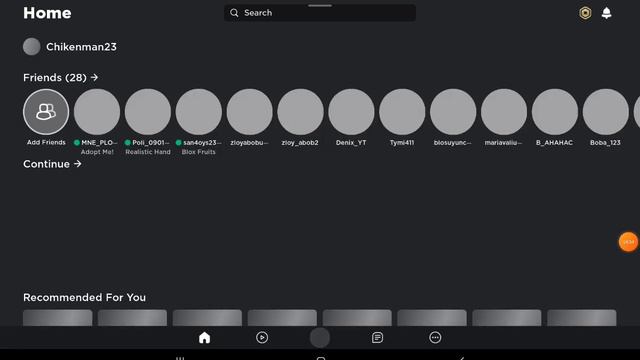
Task: Open the avatar tab in bottom bar
Action: pyautogui.click(x=320, y=338)
